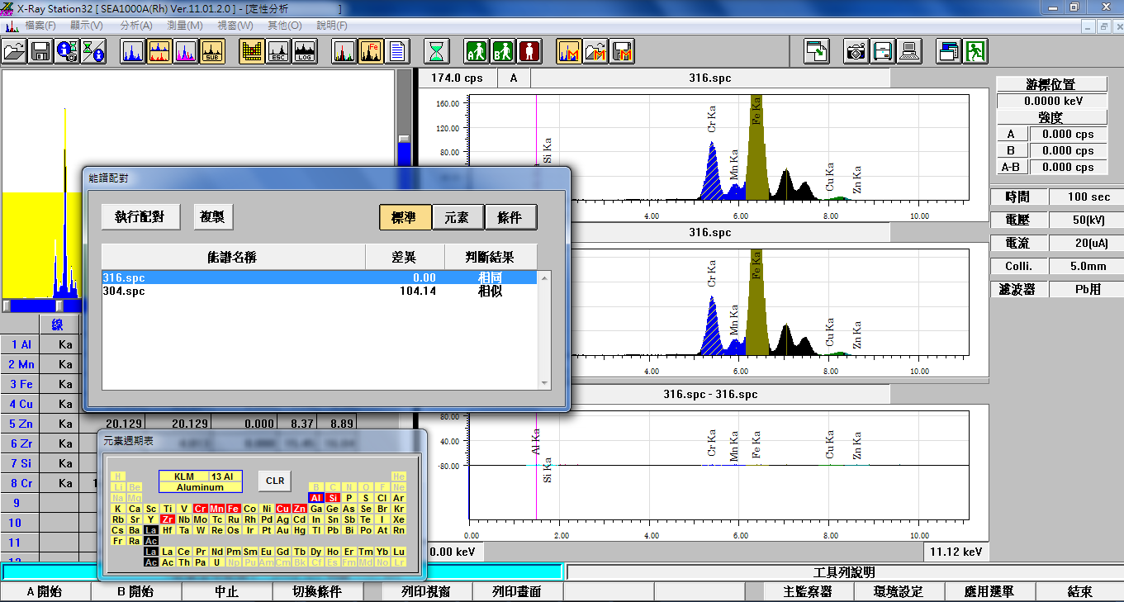Click the X-ray instrument chamber icon

(x=883, y=52)
